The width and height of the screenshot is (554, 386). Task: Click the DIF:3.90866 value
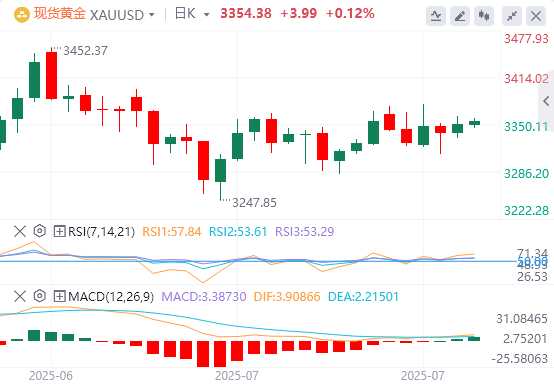click(287, 296)
